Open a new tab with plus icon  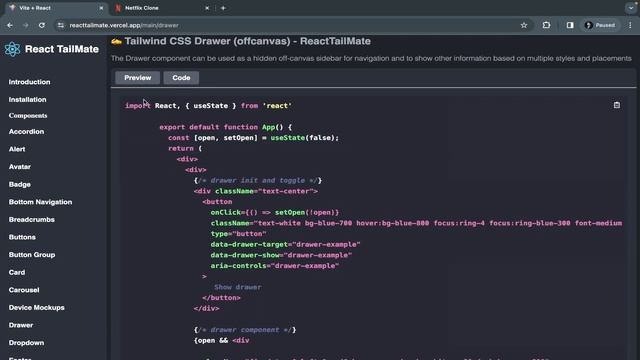coord(223,8)
